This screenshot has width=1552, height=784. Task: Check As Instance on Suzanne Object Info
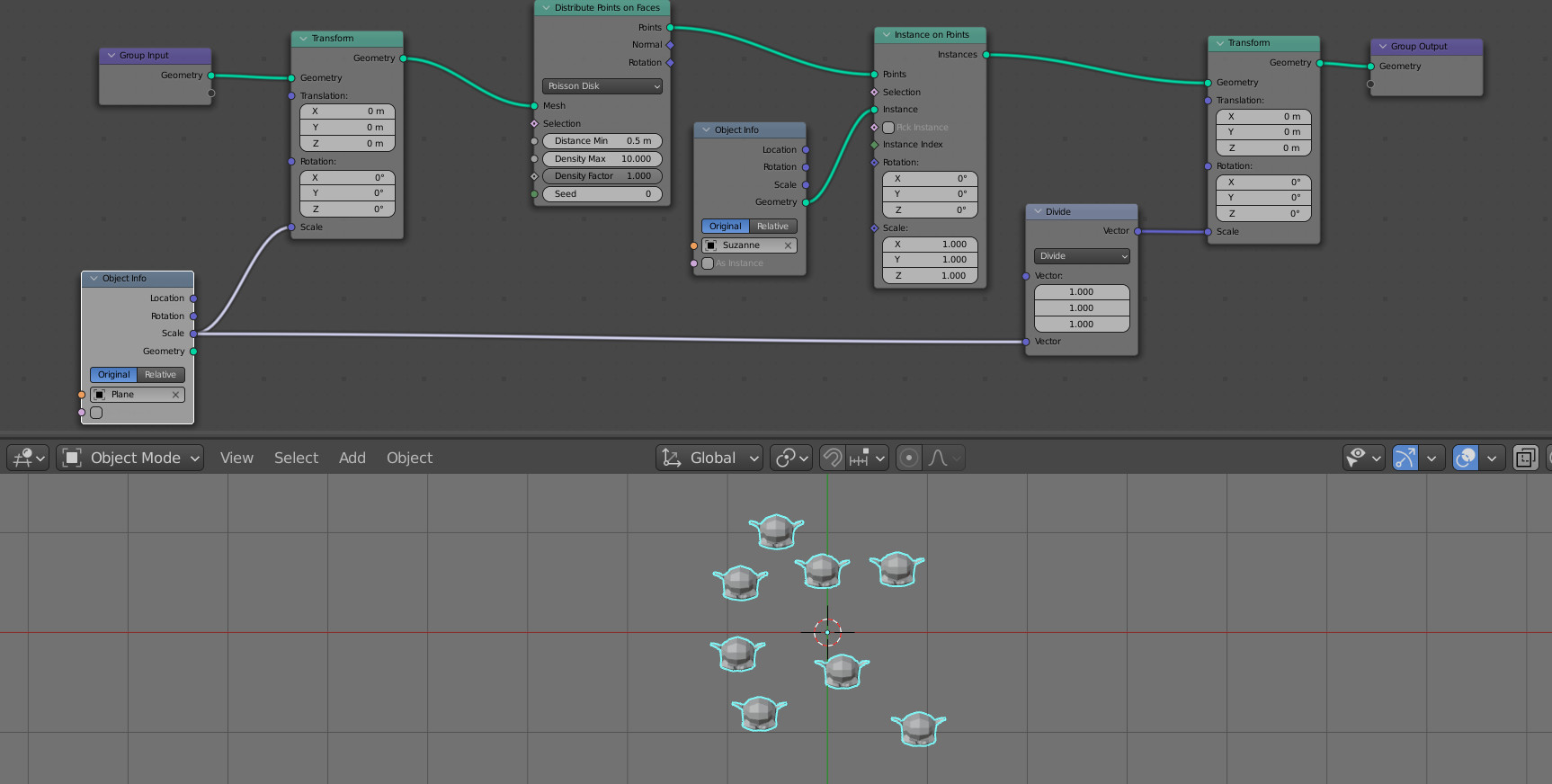(x=708, y=263)
